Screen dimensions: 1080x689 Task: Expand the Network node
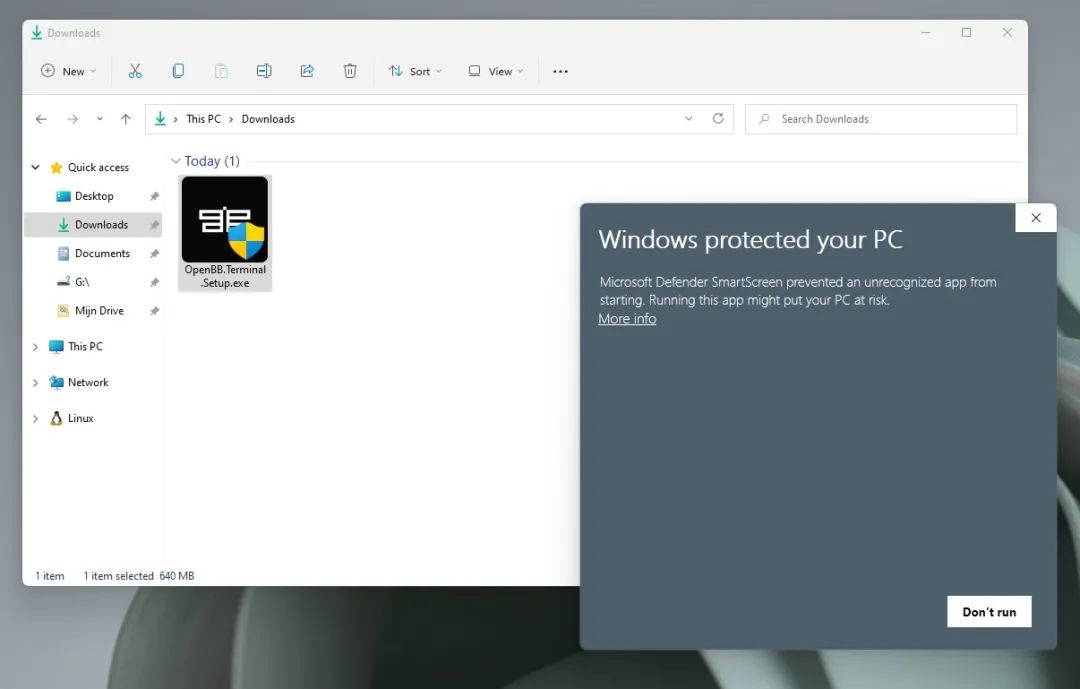[x=35, y=382]
